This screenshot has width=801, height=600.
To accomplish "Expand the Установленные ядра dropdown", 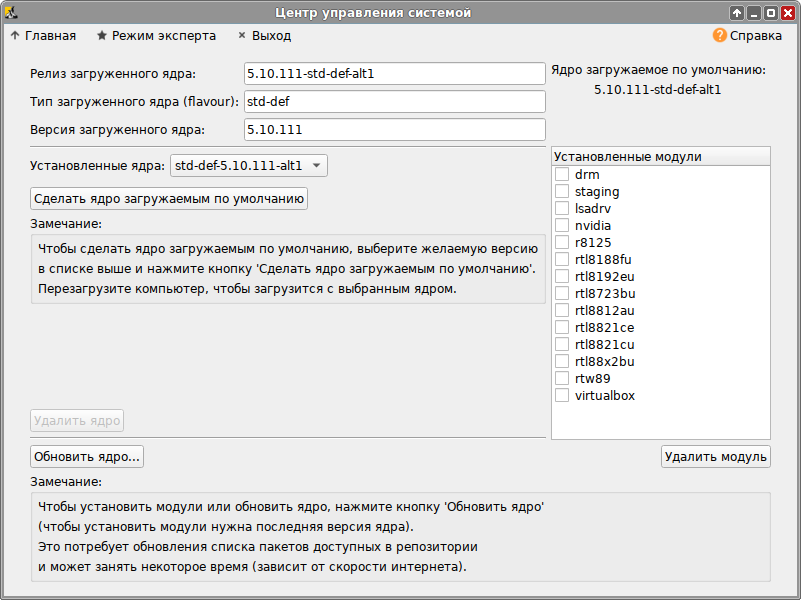I will pyautogui.click(x=249, y=166).
